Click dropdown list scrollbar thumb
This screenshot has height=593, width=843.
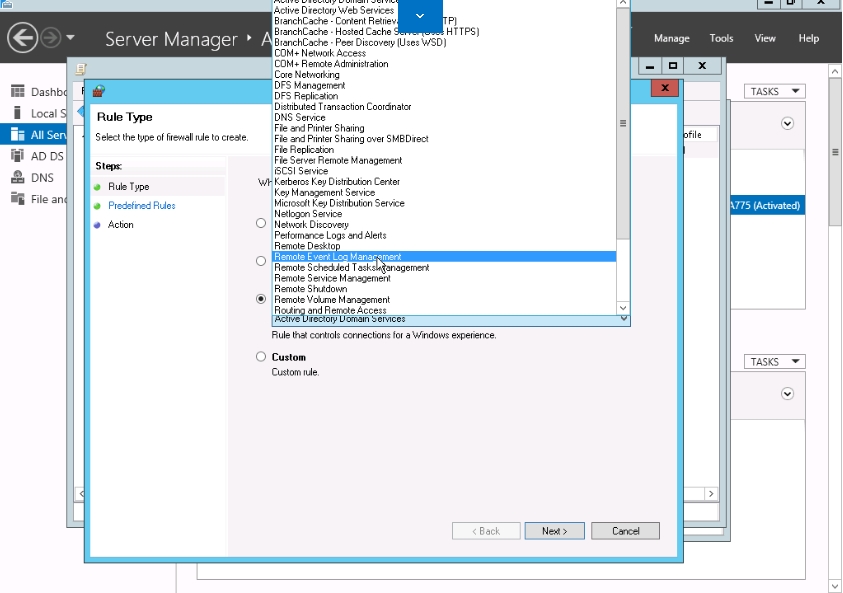[623, 124]
